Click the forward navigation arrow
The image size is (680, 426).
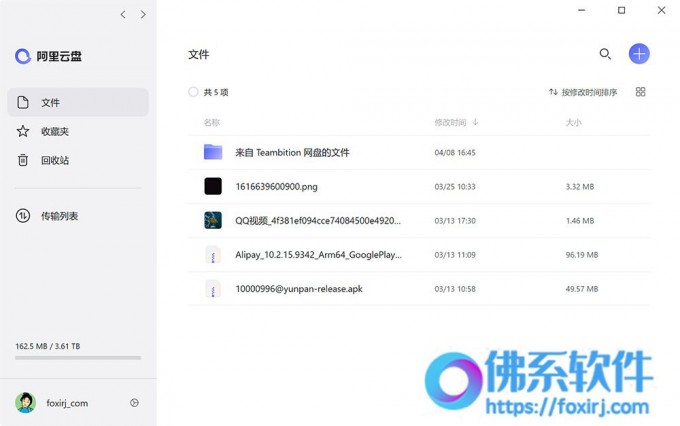click(143, 15)
